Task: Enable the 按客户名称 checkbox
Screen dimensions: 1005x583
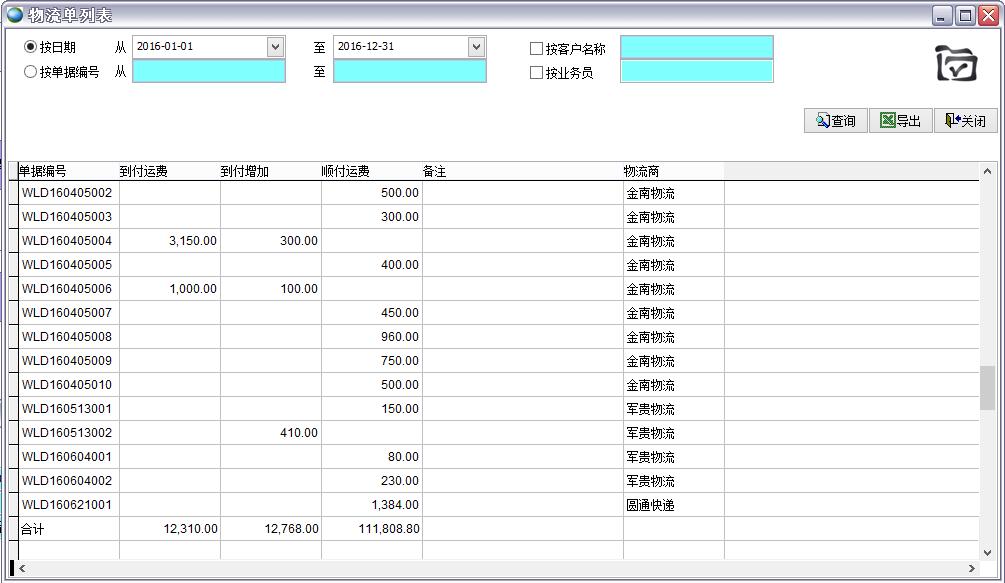Action: click(x=537, y=48)
